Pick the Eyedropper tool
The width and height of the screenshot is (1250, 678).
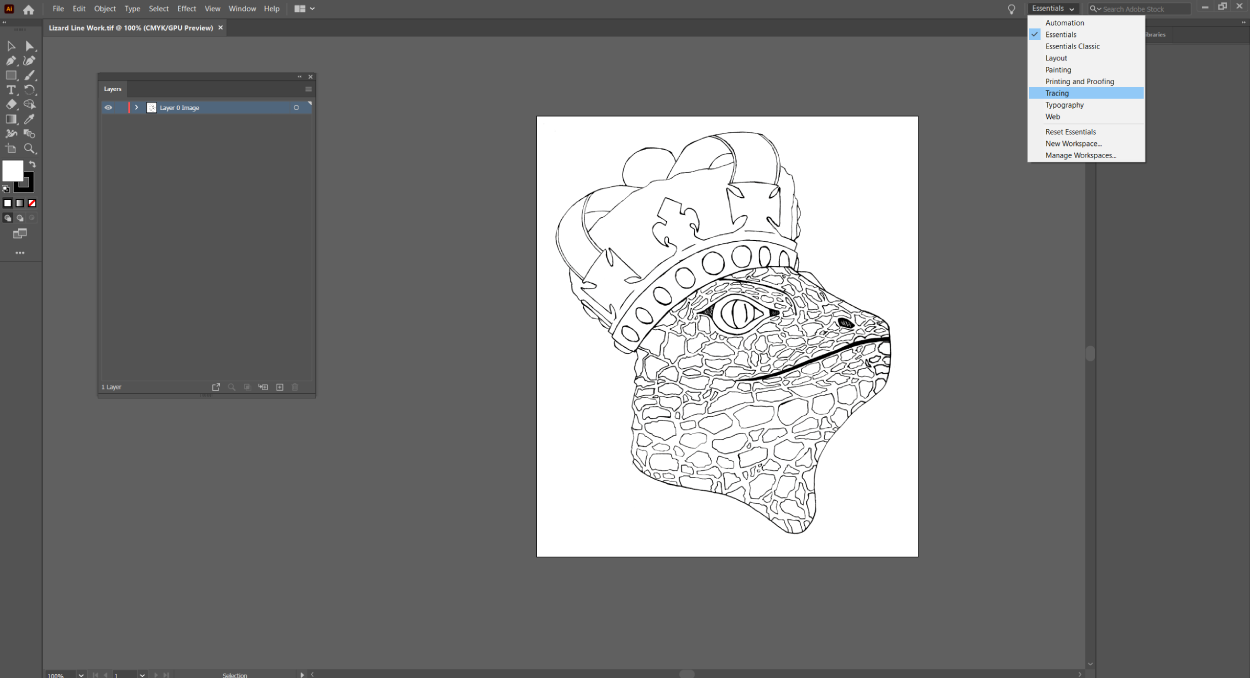tap(30, 119)
